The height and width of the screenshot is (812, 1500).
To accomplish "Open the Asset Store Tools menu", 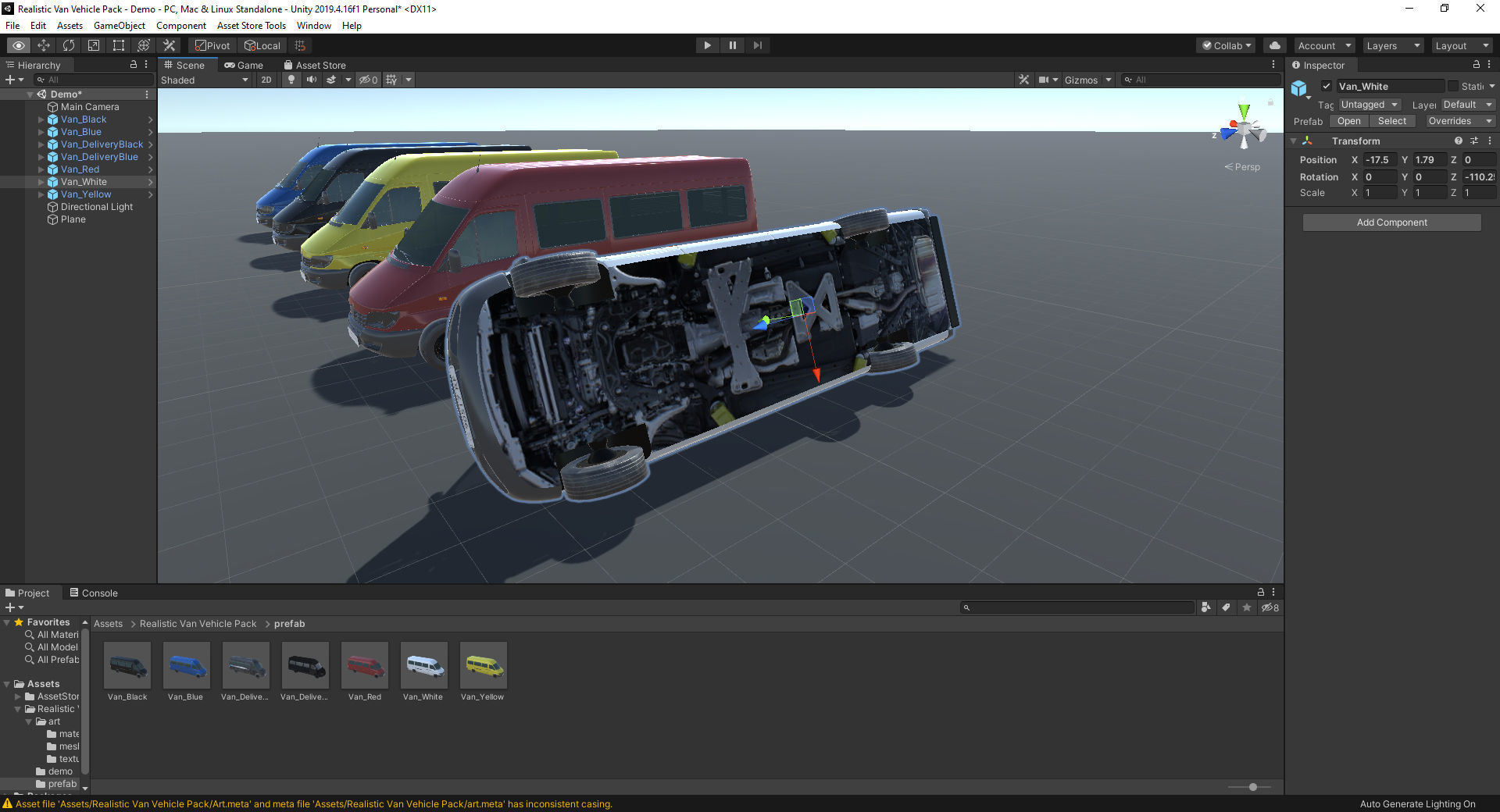I will tap(252, 26).
